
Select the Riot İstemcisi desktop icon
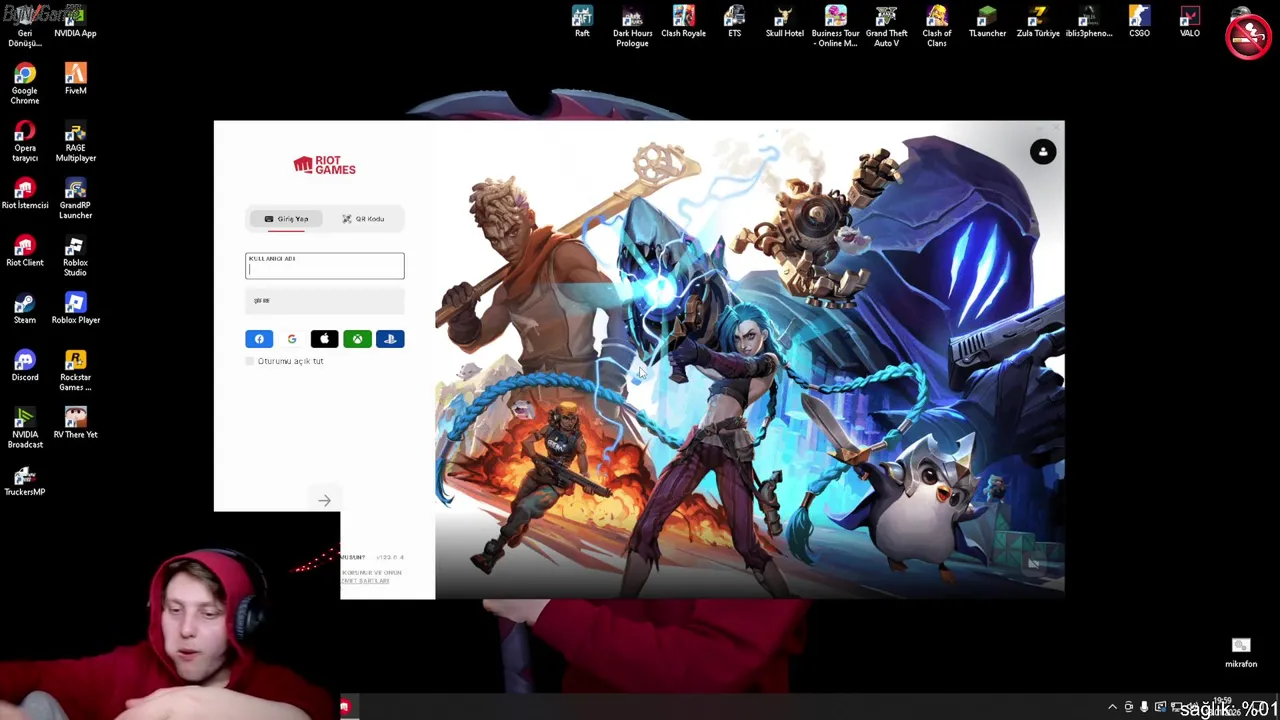pyautogui.click(x=25, y=194)
